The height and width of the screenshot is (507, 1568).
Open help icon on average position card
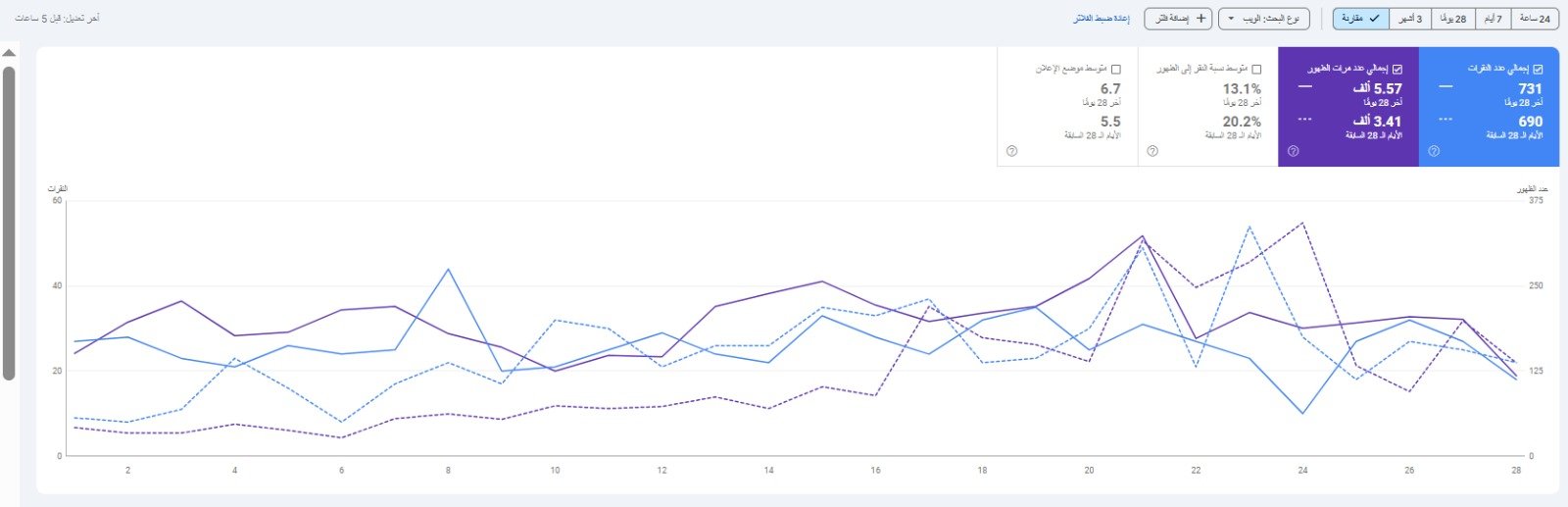(x=1011, y=151)
